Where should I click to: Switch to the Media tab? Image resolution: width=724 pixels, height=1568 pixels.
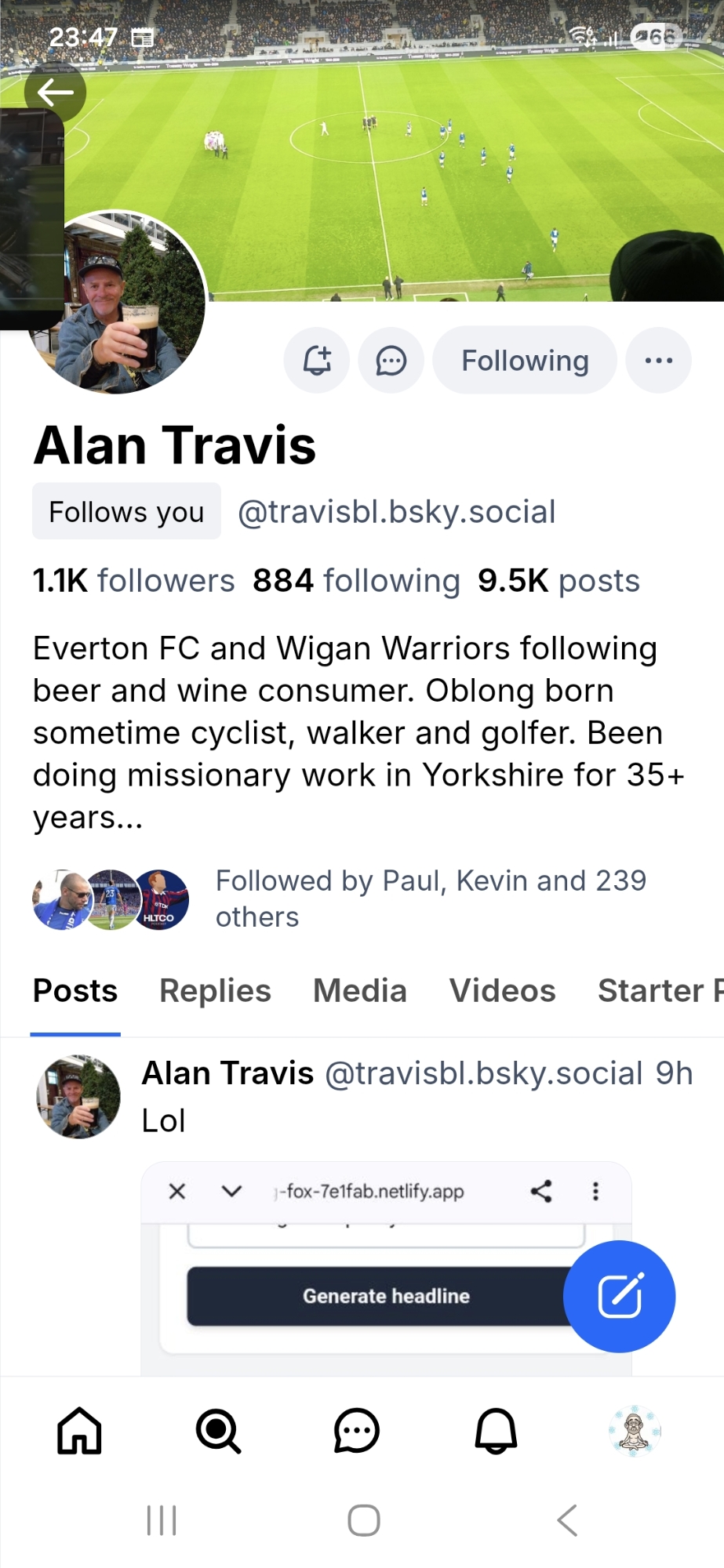360,991
